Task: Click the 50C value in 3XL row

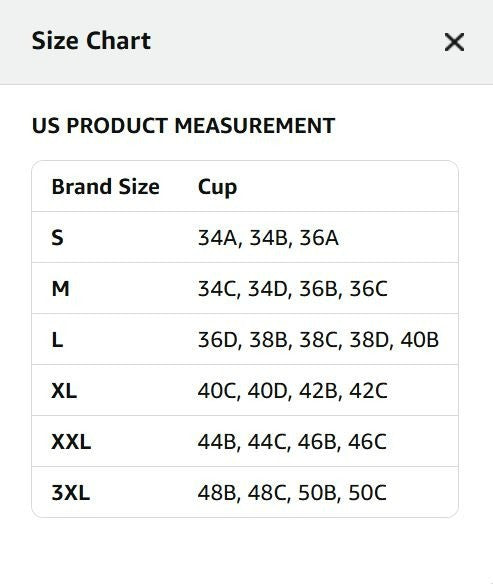Action: (x=368, y=493)
